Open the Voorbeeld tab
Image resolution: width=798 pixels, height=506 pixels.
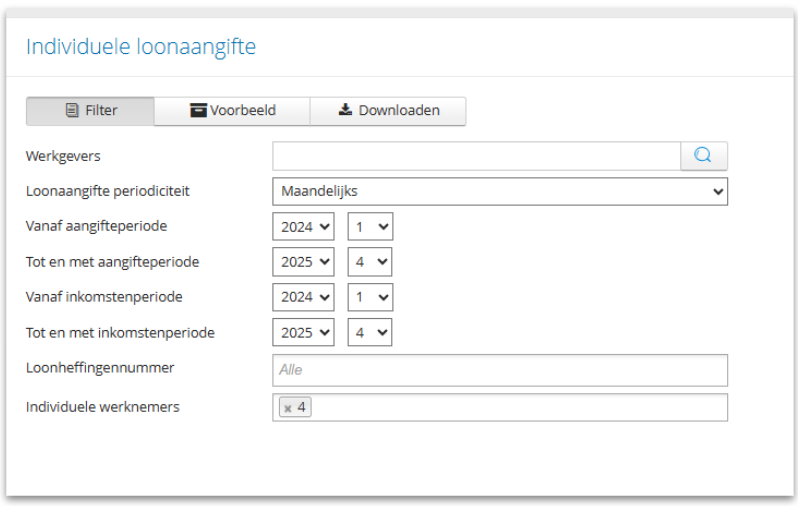click(x=232, y=111)
